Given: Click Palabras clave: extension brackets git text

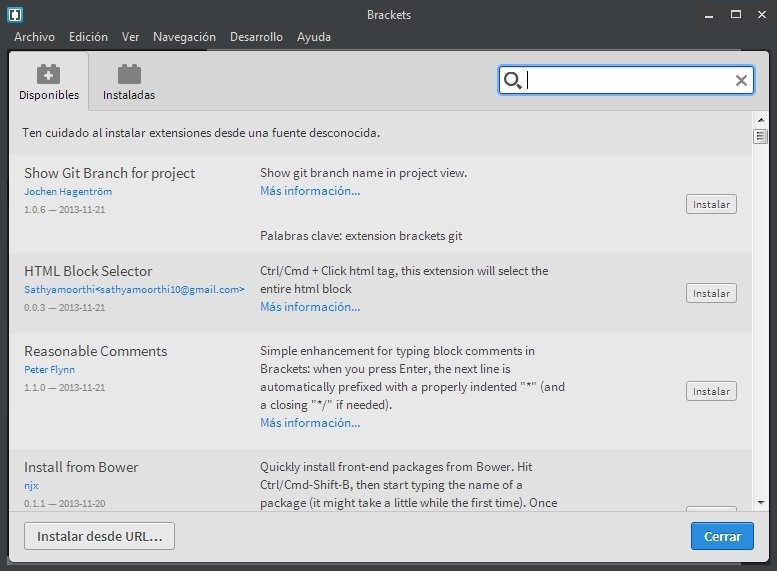Looking at the screenshot, I should coord(361,236).
